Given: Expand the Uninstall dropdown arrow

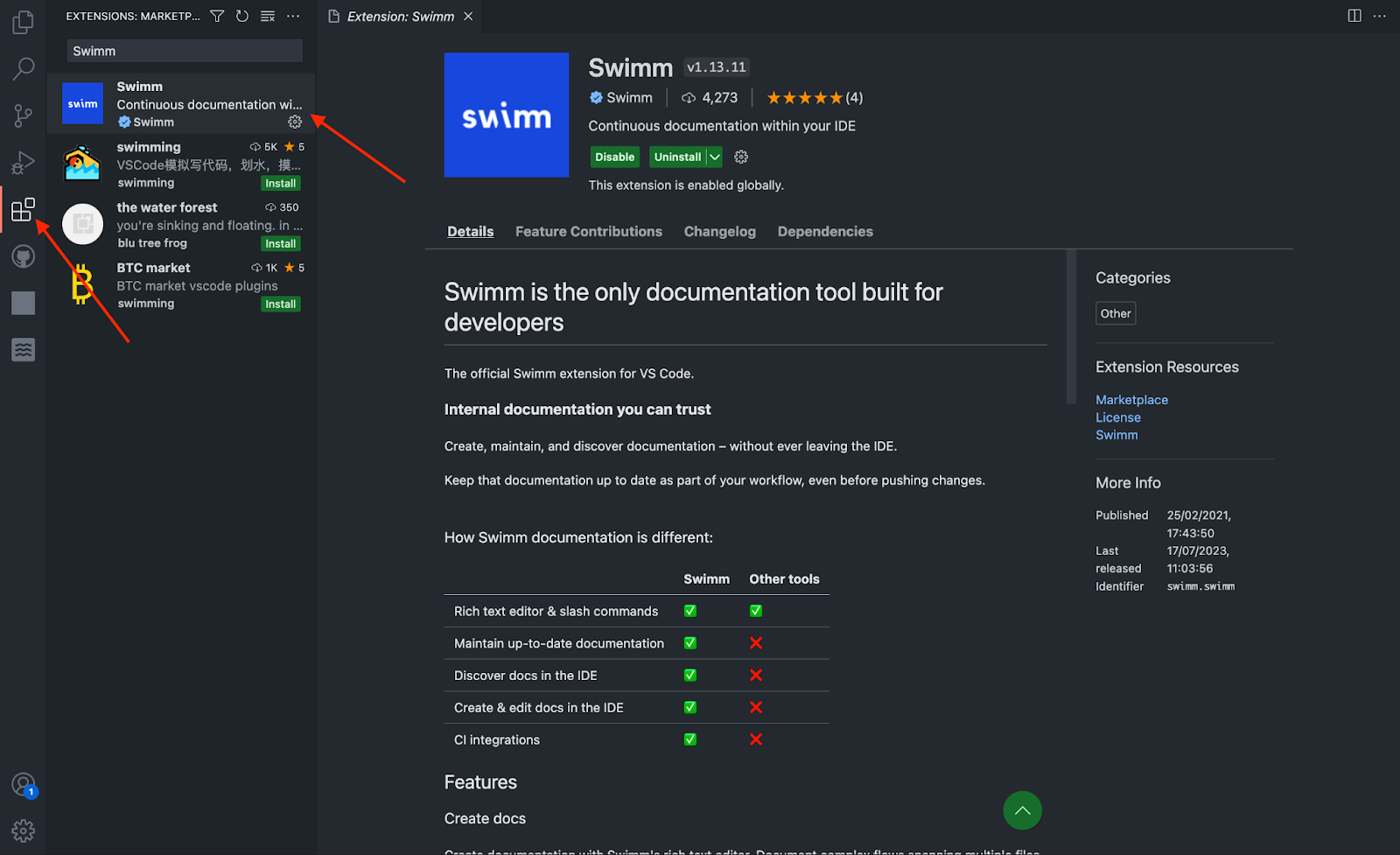Looking at the screenshot, I should coord(715,157).
